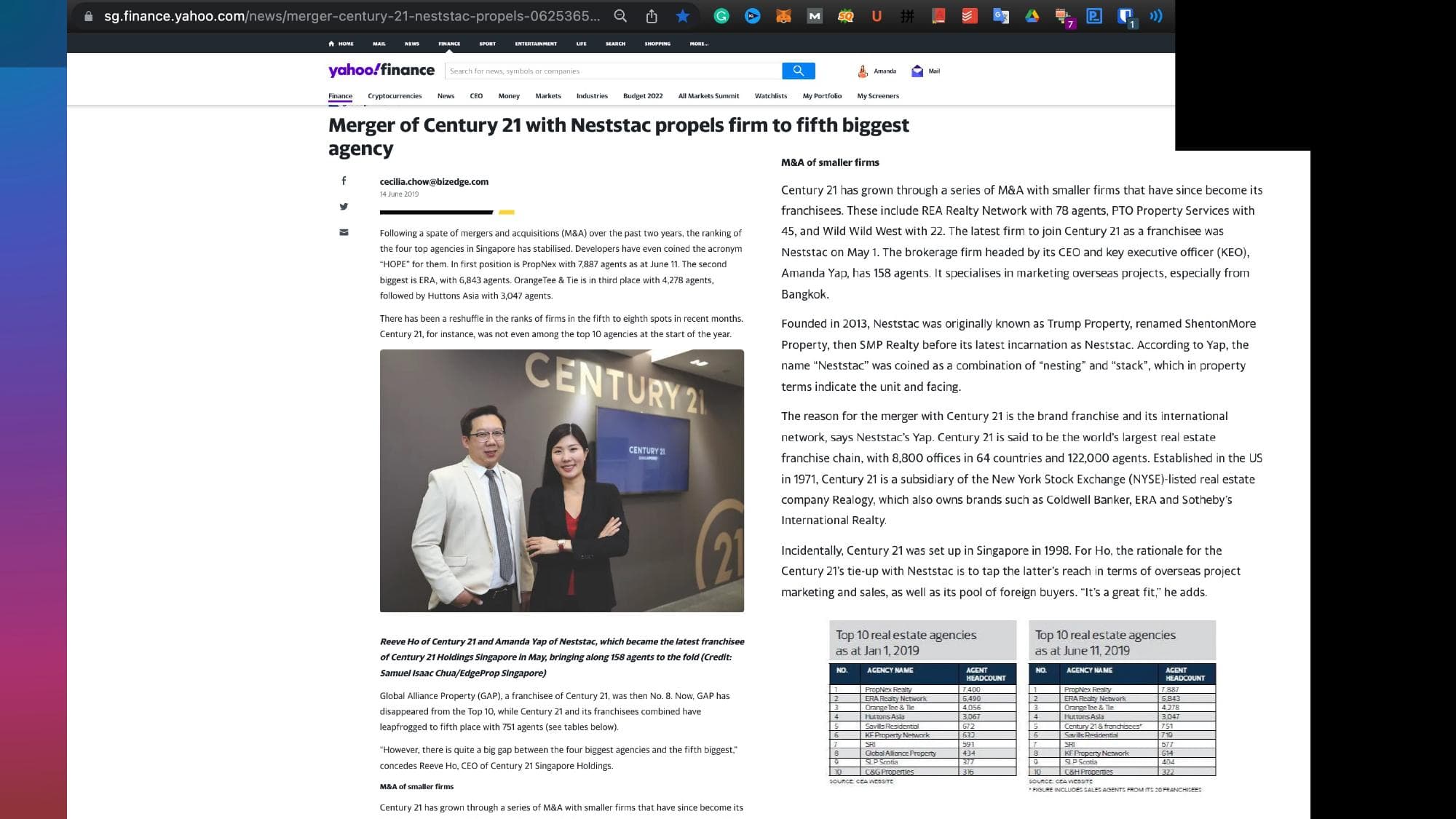Open the Markets tab

click(x=548, y=96)
